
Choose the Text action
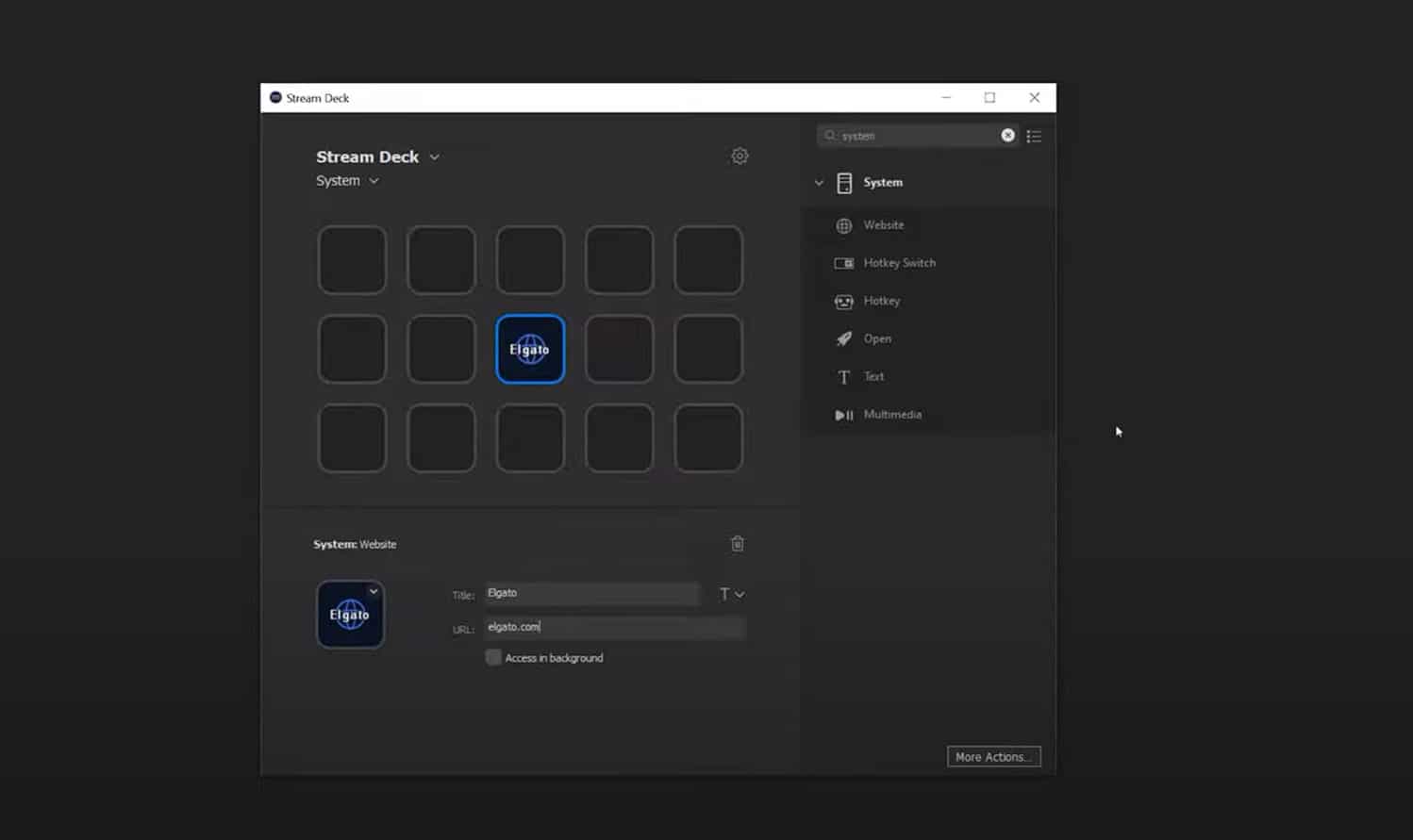tap(843, 377)
